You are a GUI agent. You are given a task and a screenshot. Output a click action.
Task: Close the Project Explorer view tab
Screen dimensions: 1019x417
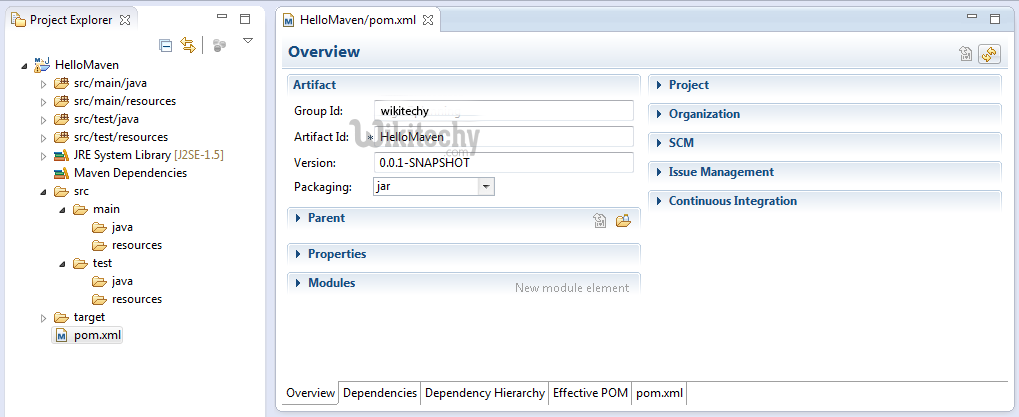click(x=125, y=19)
